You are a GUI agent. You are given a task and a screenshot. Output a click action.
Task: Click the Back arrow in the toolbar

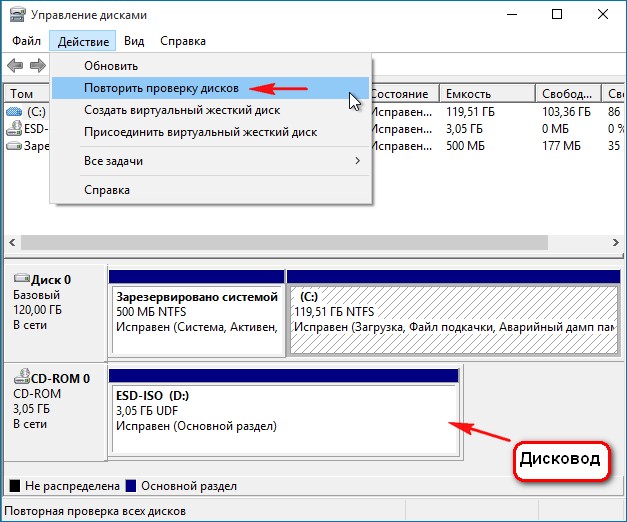15,65
